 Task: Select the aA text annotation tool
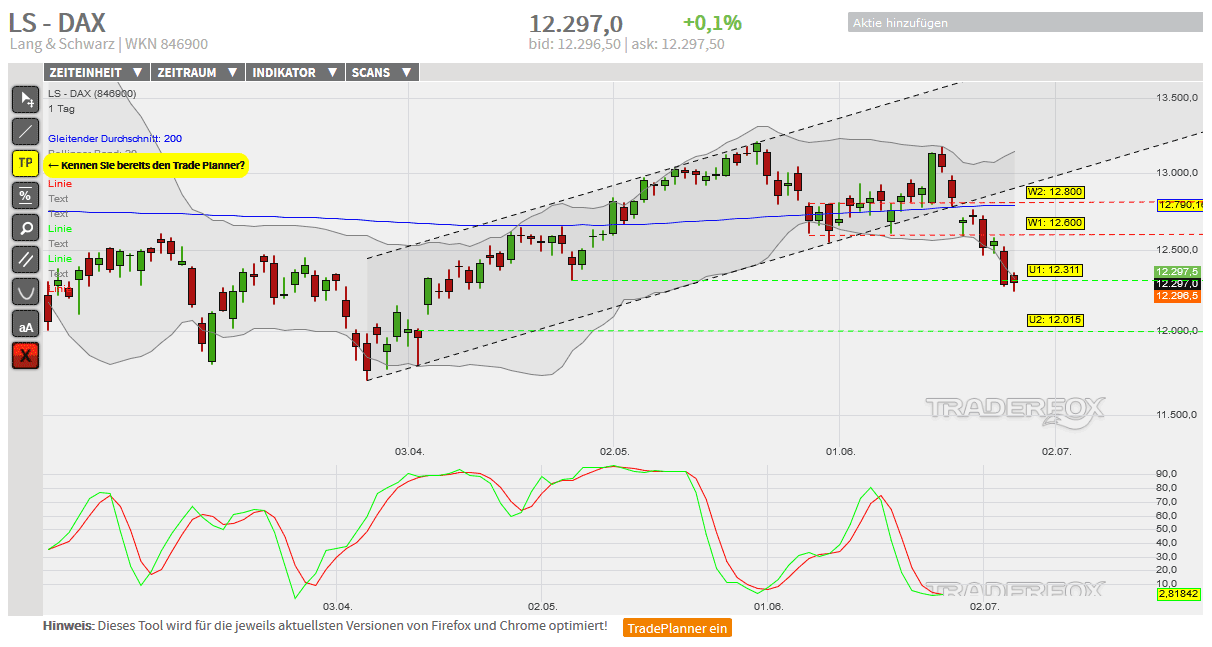point(26,324)
